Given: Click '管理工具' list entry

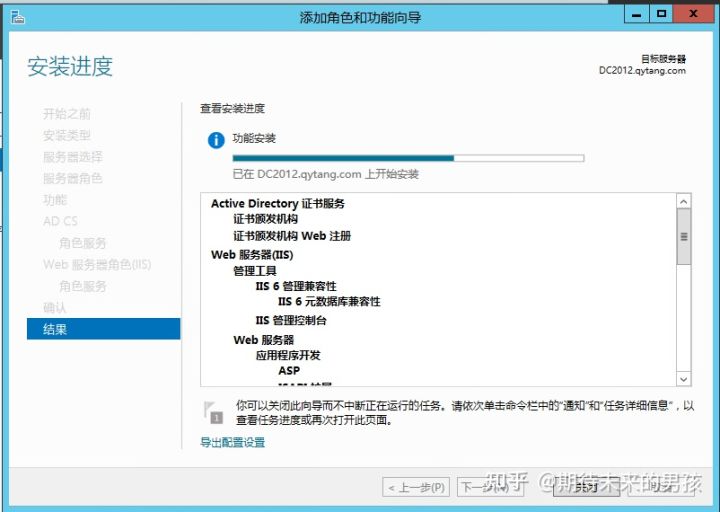Looking at the screenshot, I should pyautogui.click(x=255, y=271).
